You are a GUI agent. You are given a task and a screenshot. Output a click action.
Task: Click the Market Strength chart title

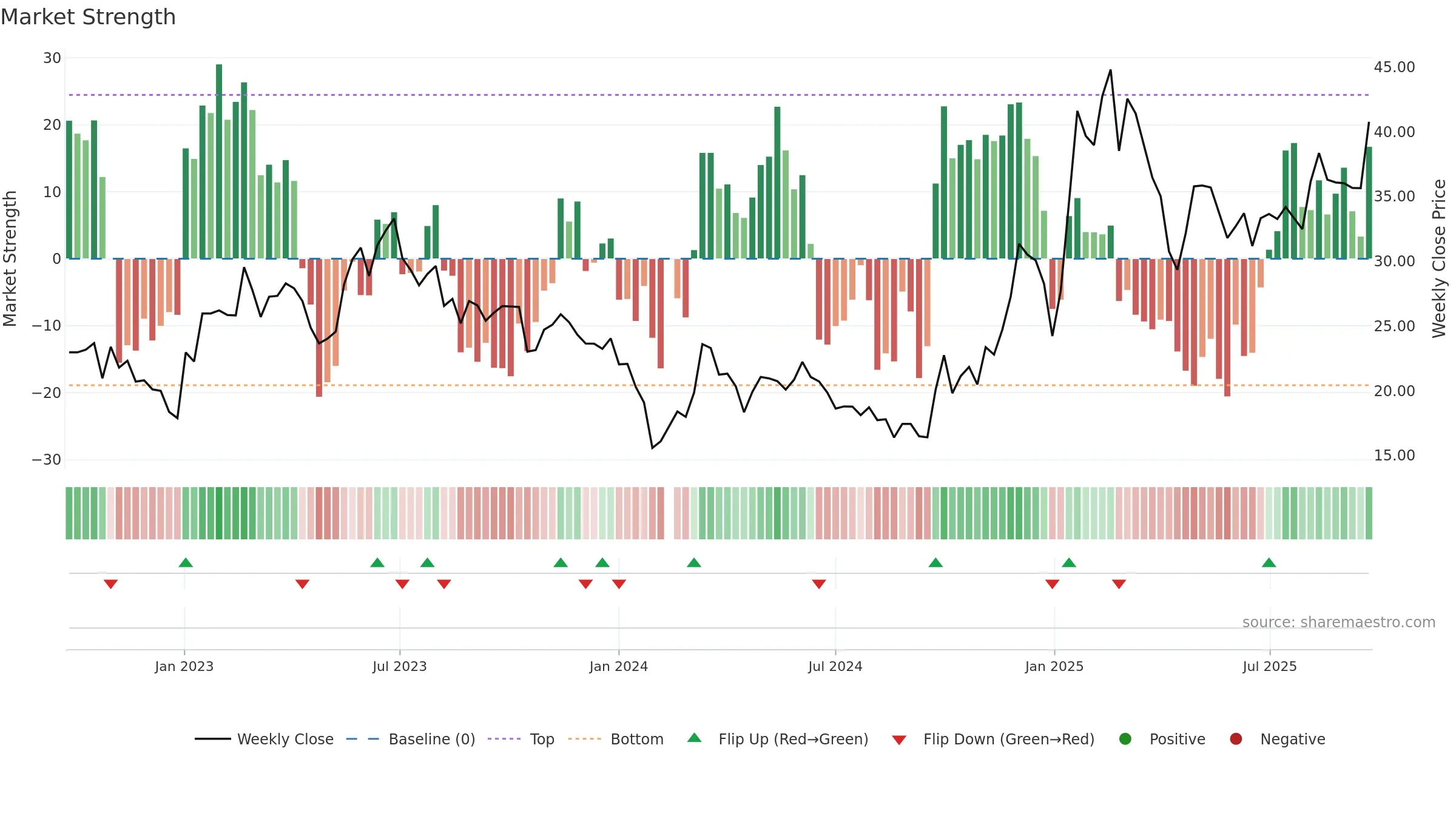click(x=88, y=17)
